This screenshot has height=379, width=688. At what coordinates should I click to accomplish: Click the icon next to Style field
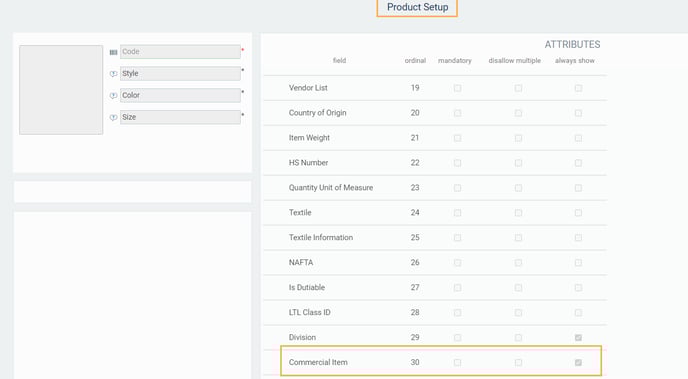click(x=113, y=74)
